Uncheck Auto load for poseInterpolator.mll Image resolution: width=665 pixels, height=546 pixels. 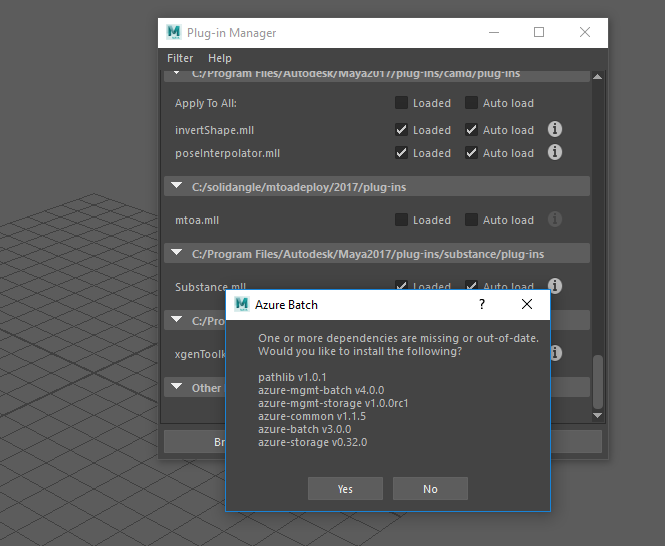pos(471,153)
